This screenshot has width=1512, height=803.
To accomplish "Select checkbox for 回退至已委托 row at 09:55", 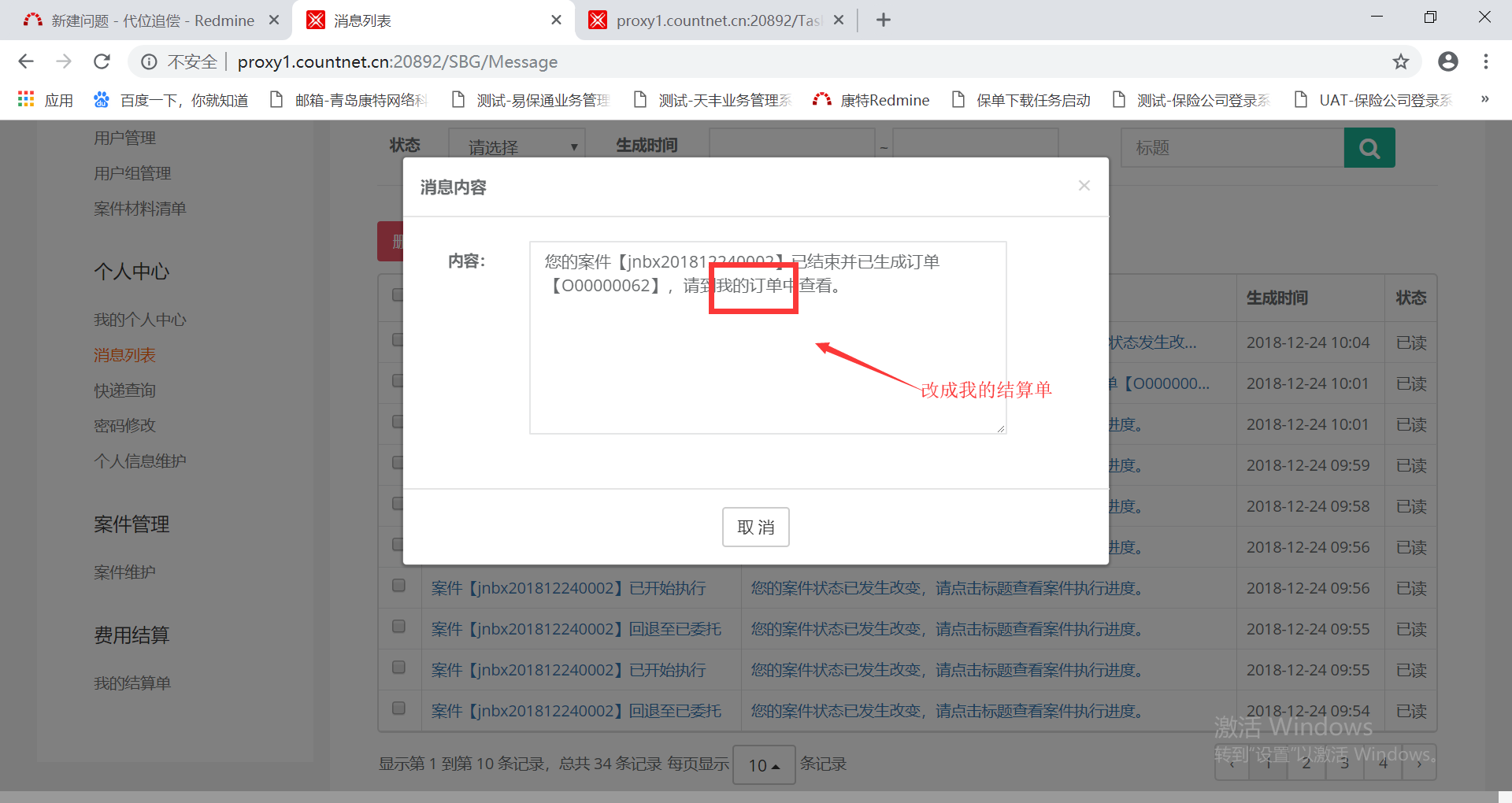I will click(398, 627).
